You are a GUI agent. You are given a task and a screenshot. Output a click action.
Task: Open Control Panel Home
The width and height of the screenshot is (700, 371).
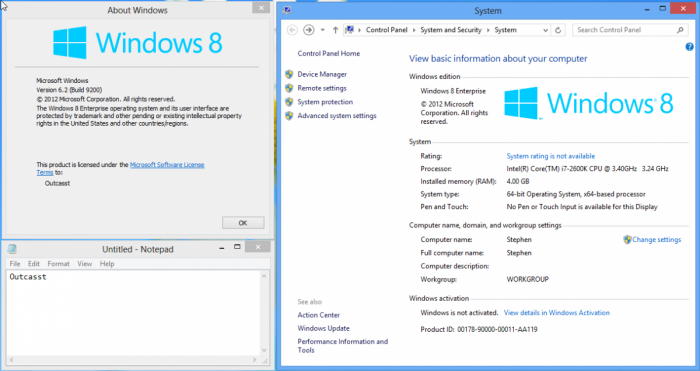point(329,54)
